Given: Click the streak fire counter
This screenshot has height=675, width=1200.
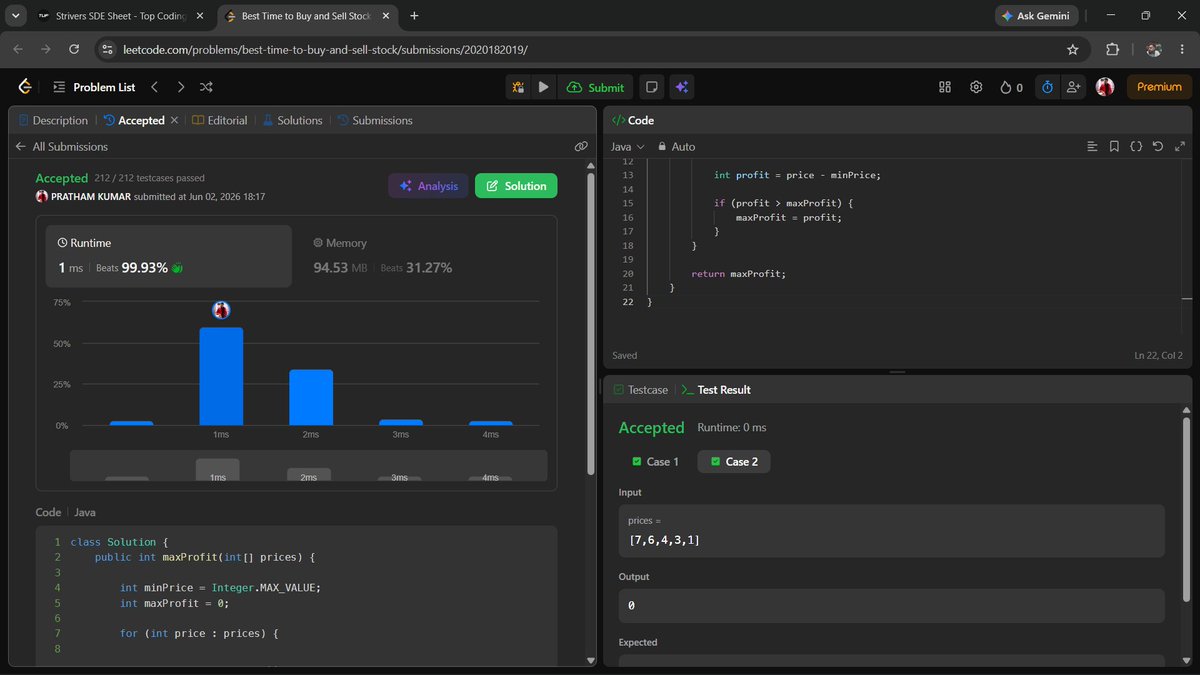Looking at the screenshot, I should coord(1011,87).
